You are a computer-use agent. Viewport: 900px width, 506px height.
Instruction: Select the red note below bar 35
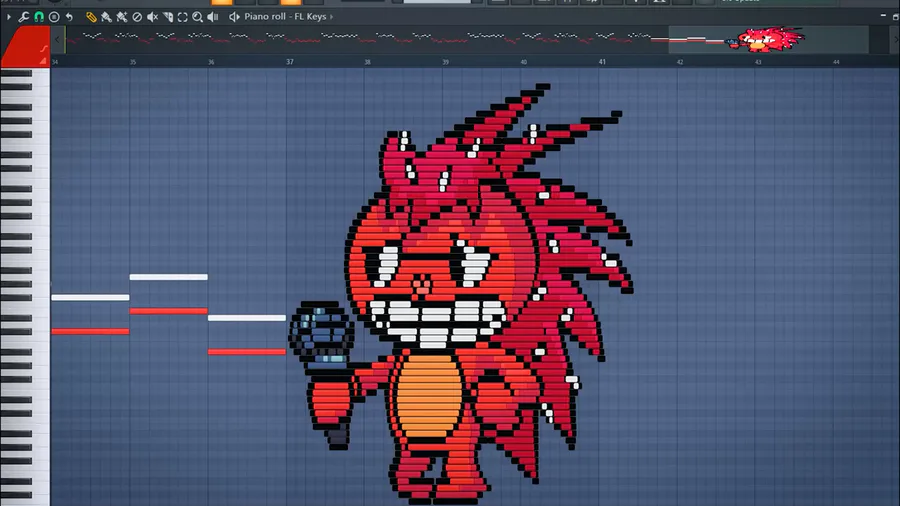point(169,311)
